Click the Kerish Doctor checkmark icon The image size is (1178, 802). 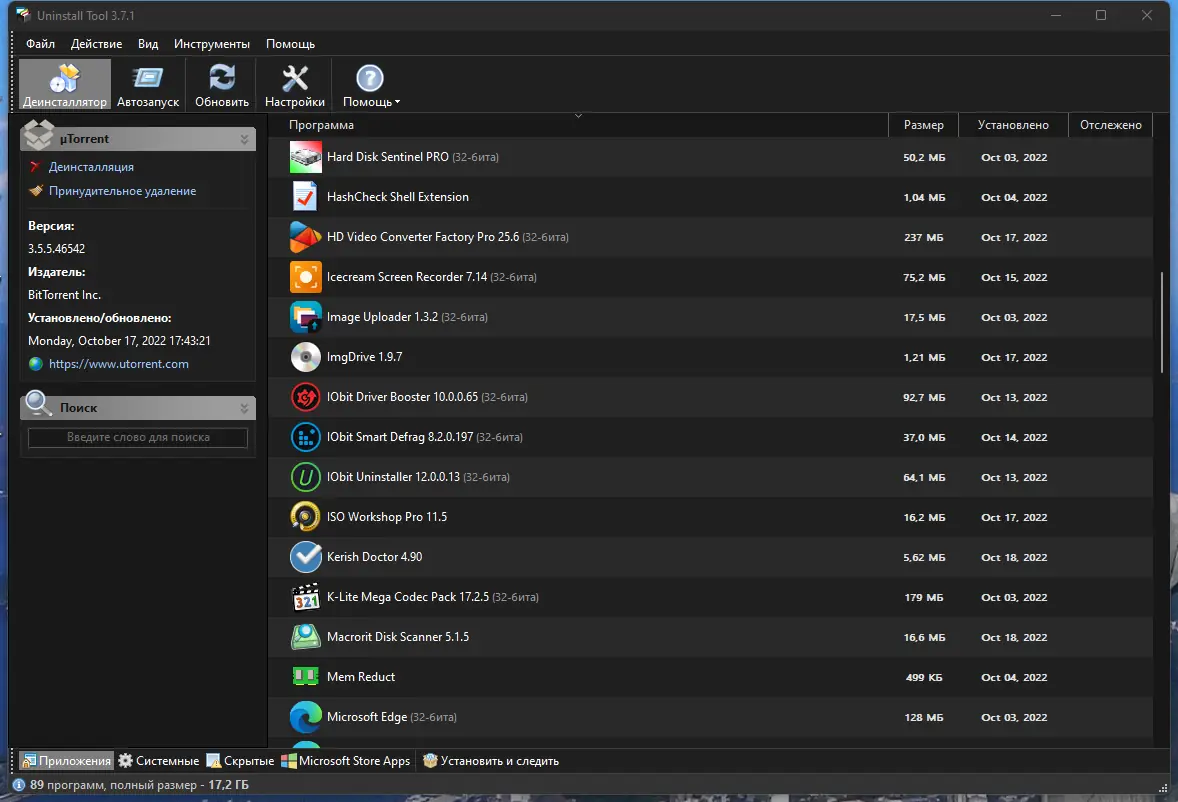coord(306,557)
